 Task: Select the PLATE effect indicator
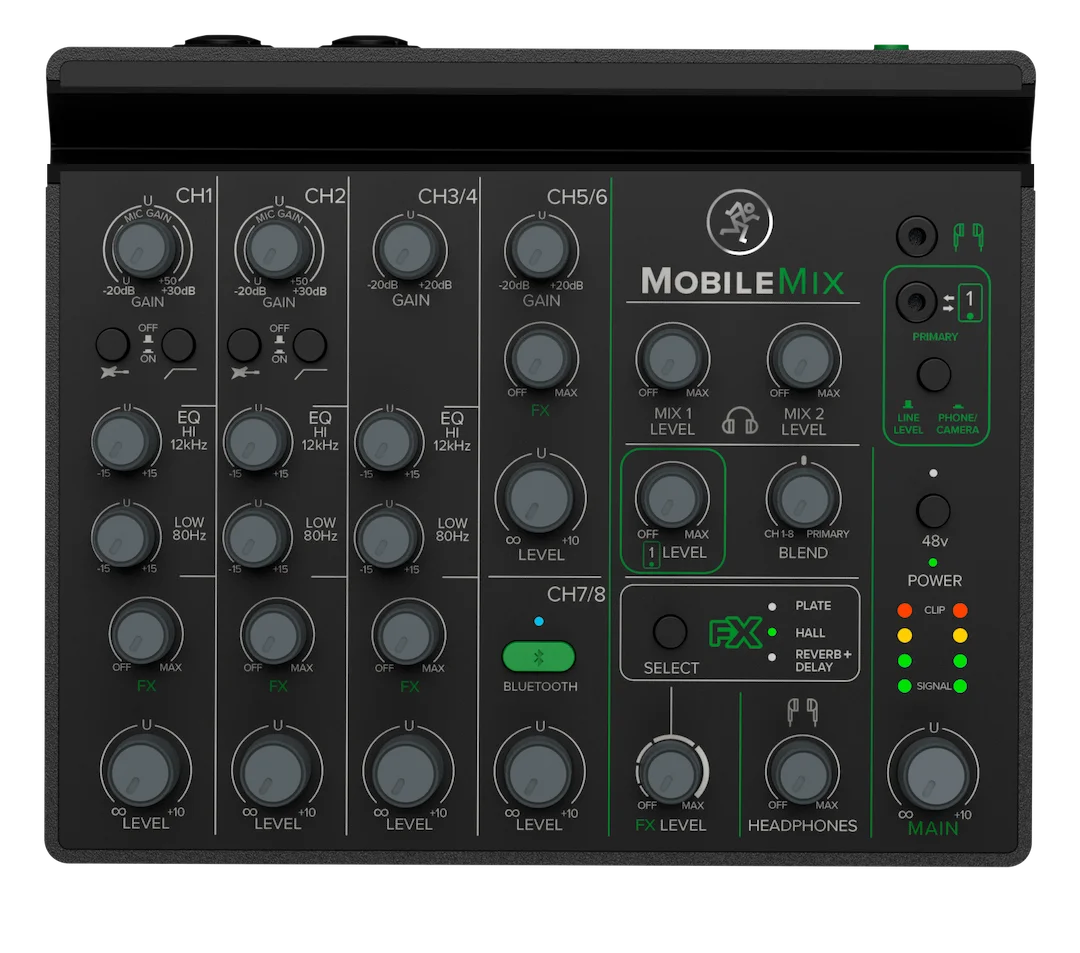tap(772, 607)
